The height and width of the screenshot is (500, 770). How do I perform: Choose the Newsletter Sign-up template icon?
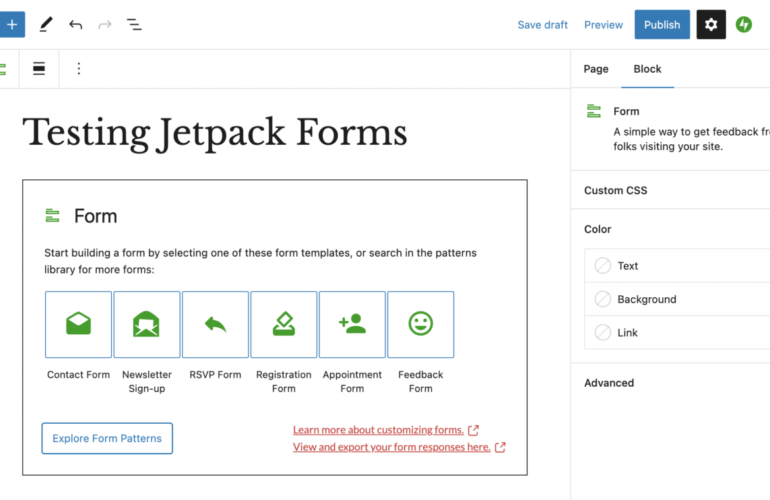[147, 324]
